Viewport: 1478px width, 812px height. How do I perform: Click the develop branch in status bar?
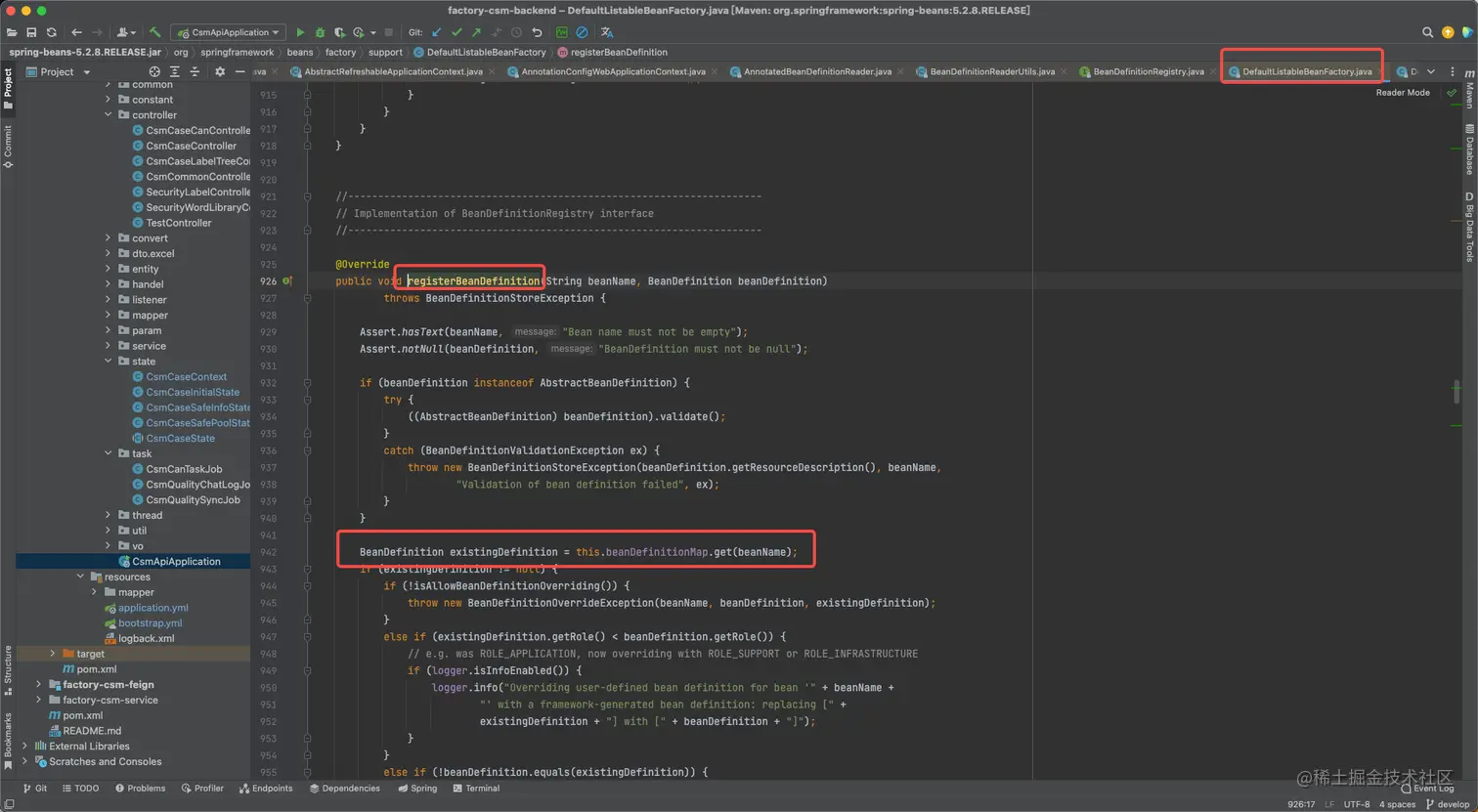point(1448,804)
